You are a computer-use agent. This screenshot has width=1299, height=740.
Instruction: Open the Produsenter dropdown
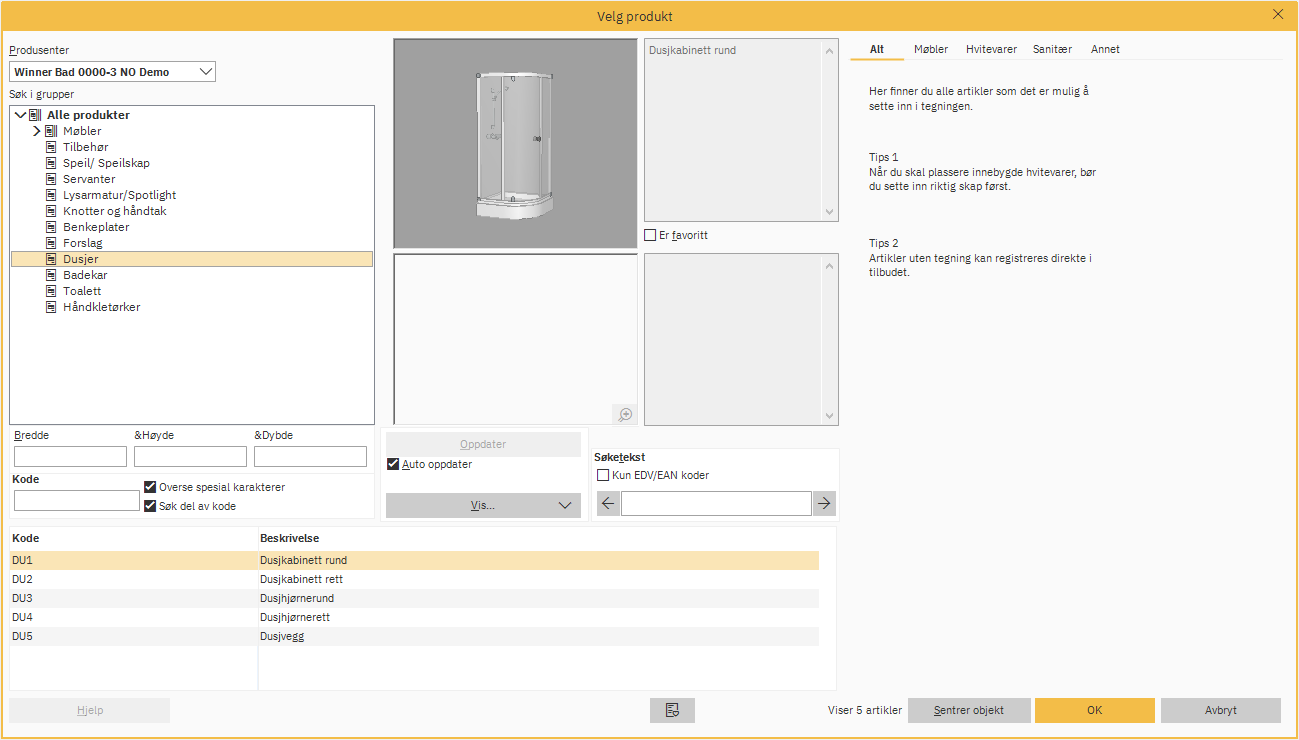coord(205,72)
